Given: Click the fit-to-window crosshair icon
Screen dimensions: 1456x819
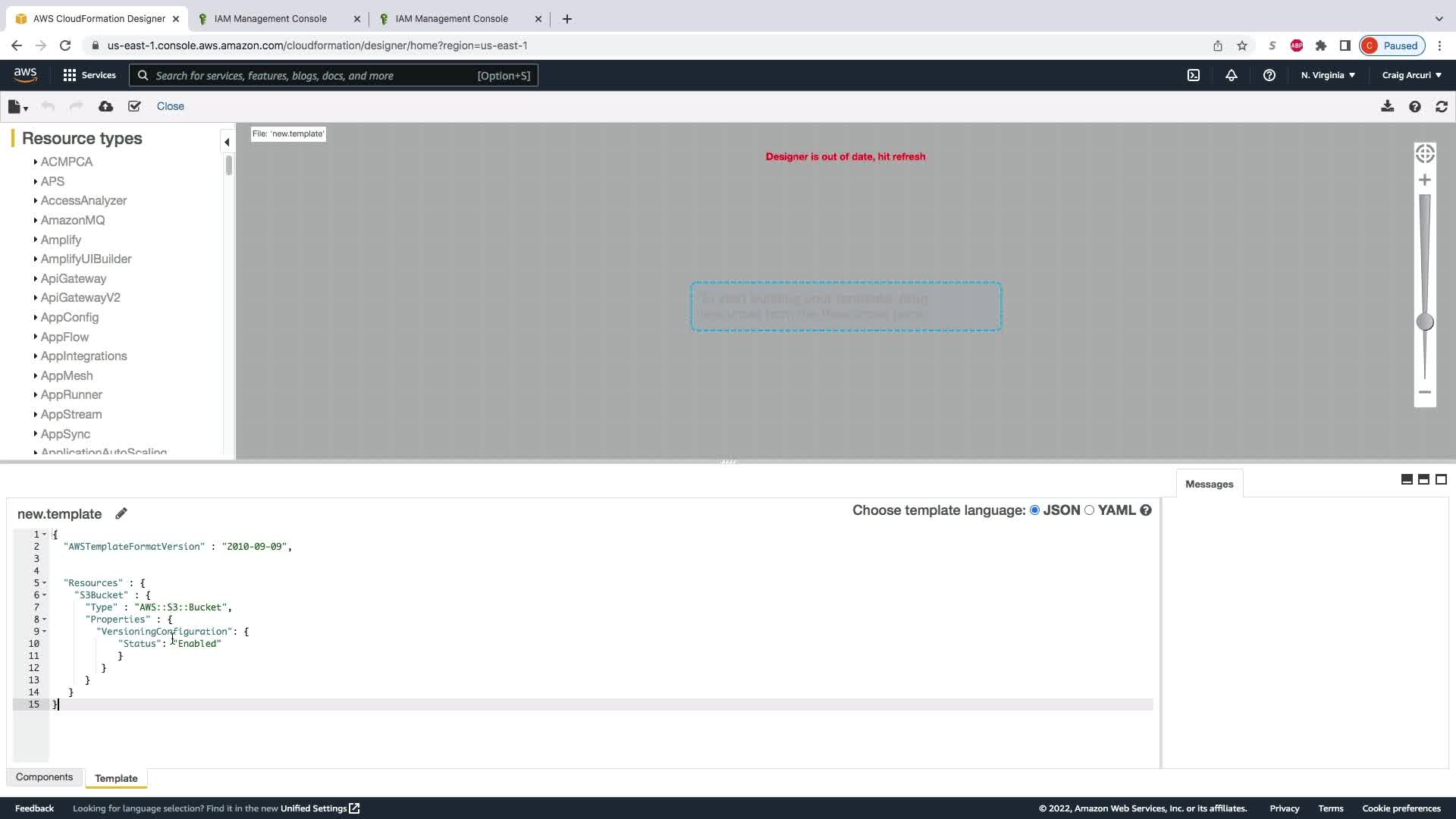Looking at the screenshot, I should pyautogui.click(x=1425, y=154).
